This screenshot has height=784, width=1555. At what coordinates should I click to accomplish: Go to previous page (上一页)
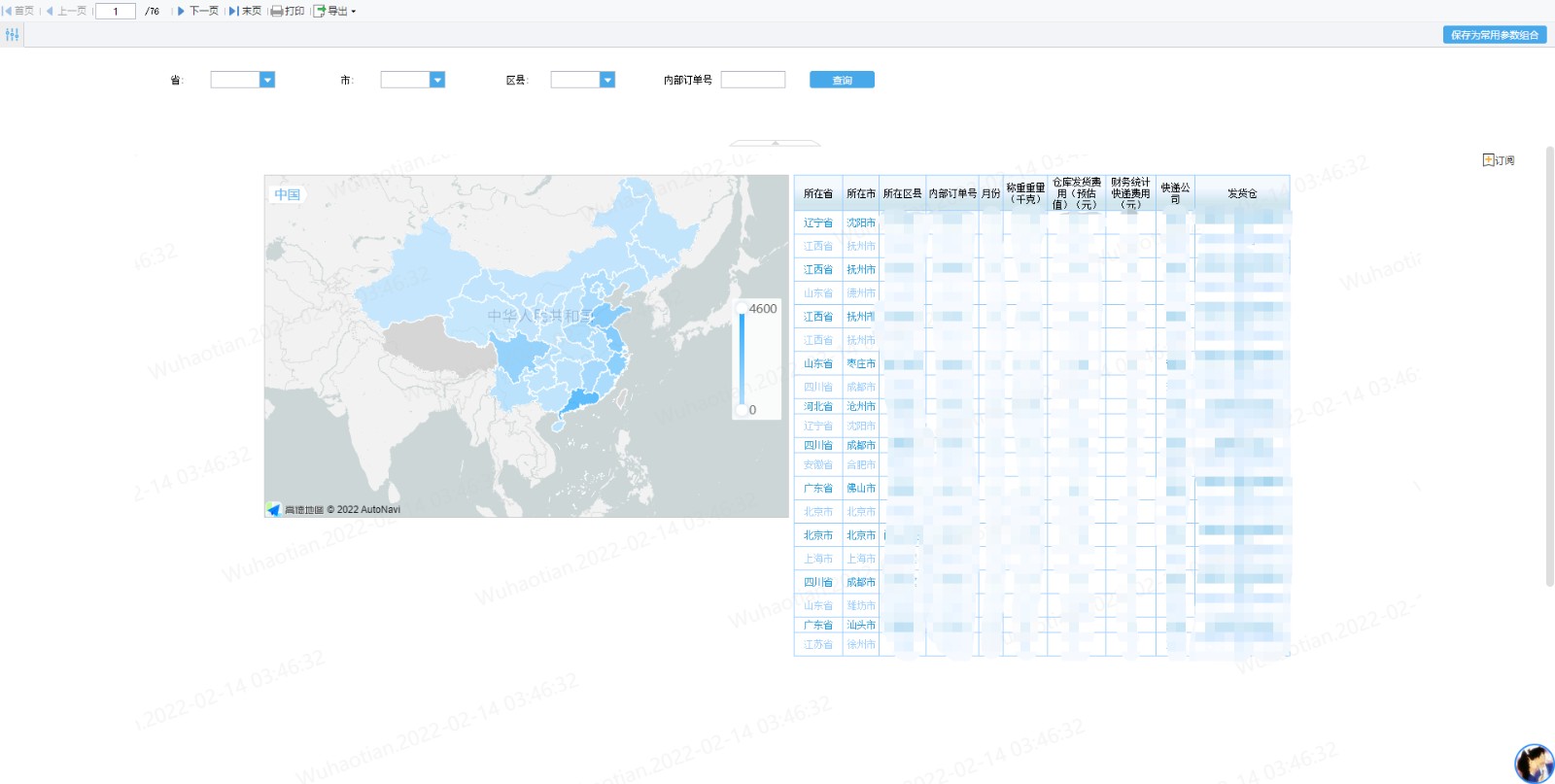point(66,11)
